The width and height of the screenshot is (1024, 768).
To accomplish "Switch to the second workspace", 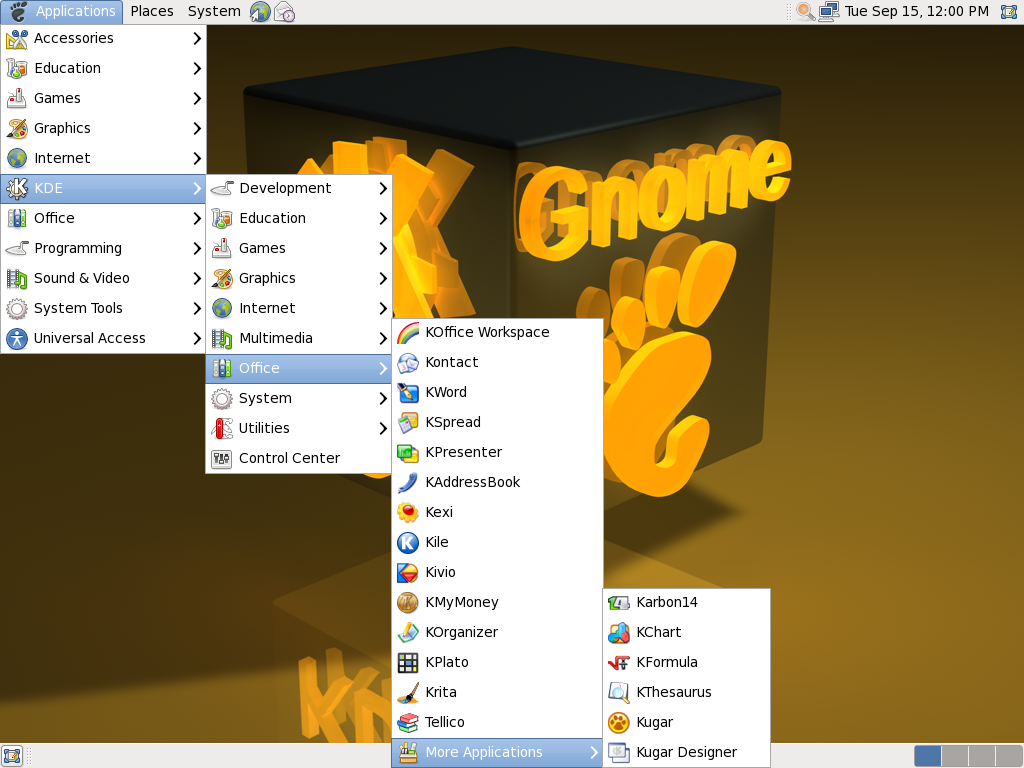I will (955, 756).
